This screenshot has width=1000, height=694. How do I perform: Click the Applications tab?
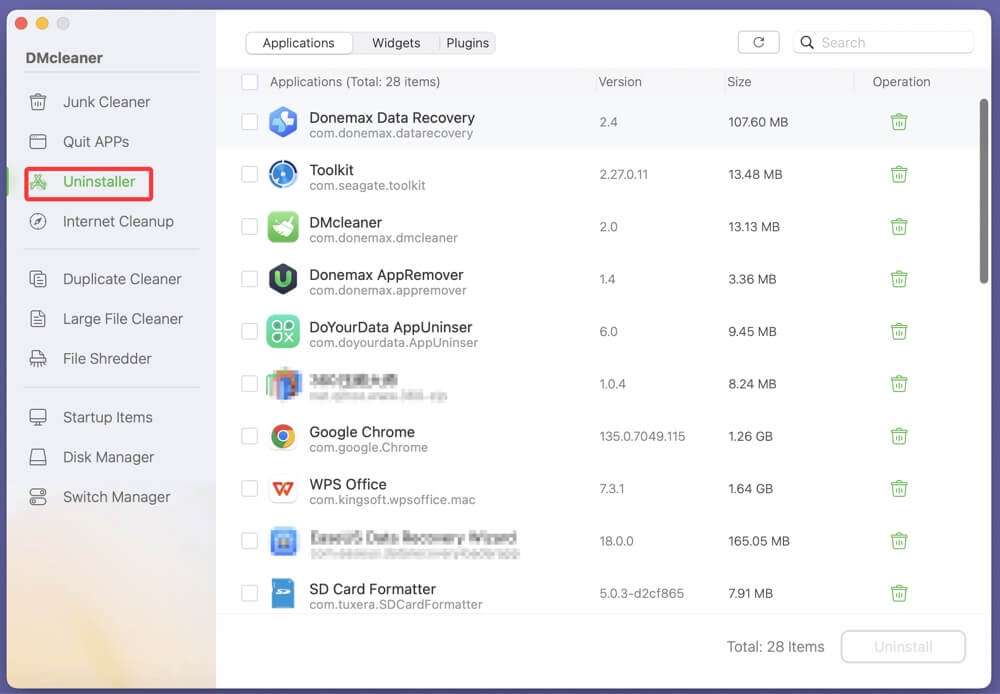tap(299, 43)
